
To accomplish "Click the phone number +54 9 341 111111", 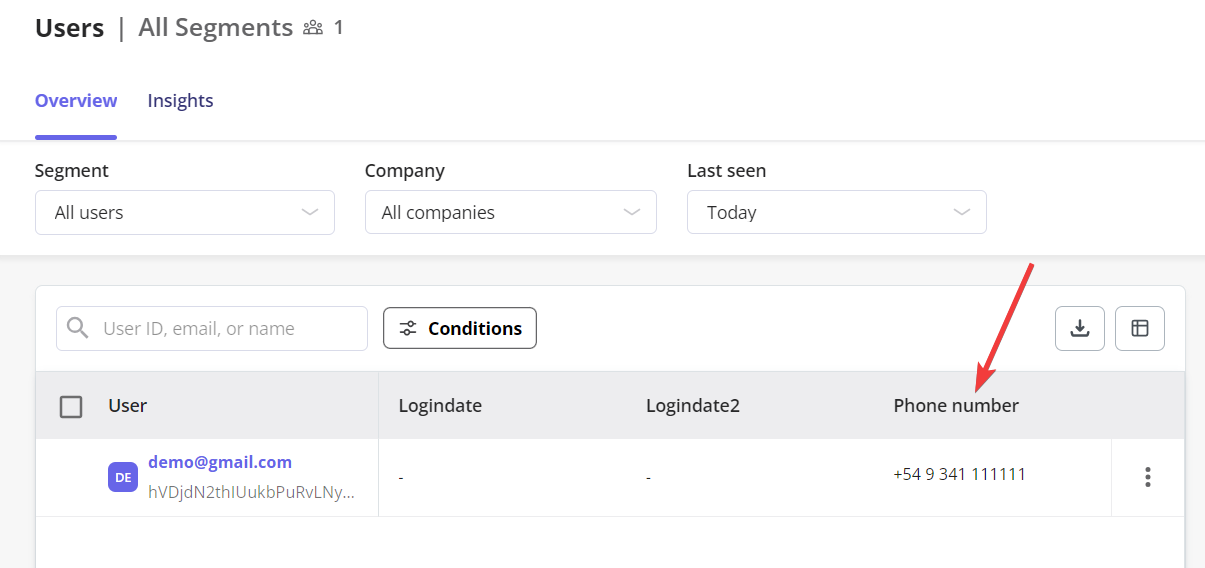I will tap(960, 474).
